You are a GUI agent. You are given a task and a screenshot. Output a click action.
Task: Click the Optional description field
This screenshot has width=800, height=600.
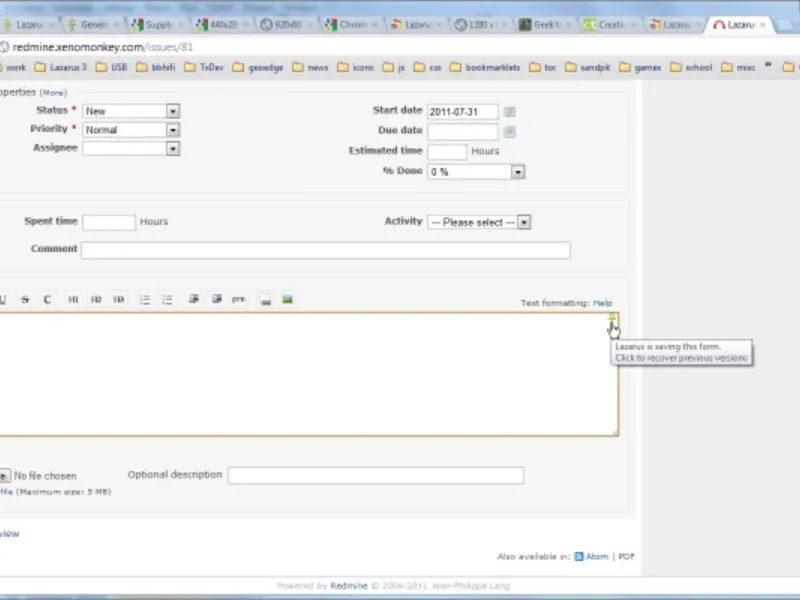coord(376,475)
